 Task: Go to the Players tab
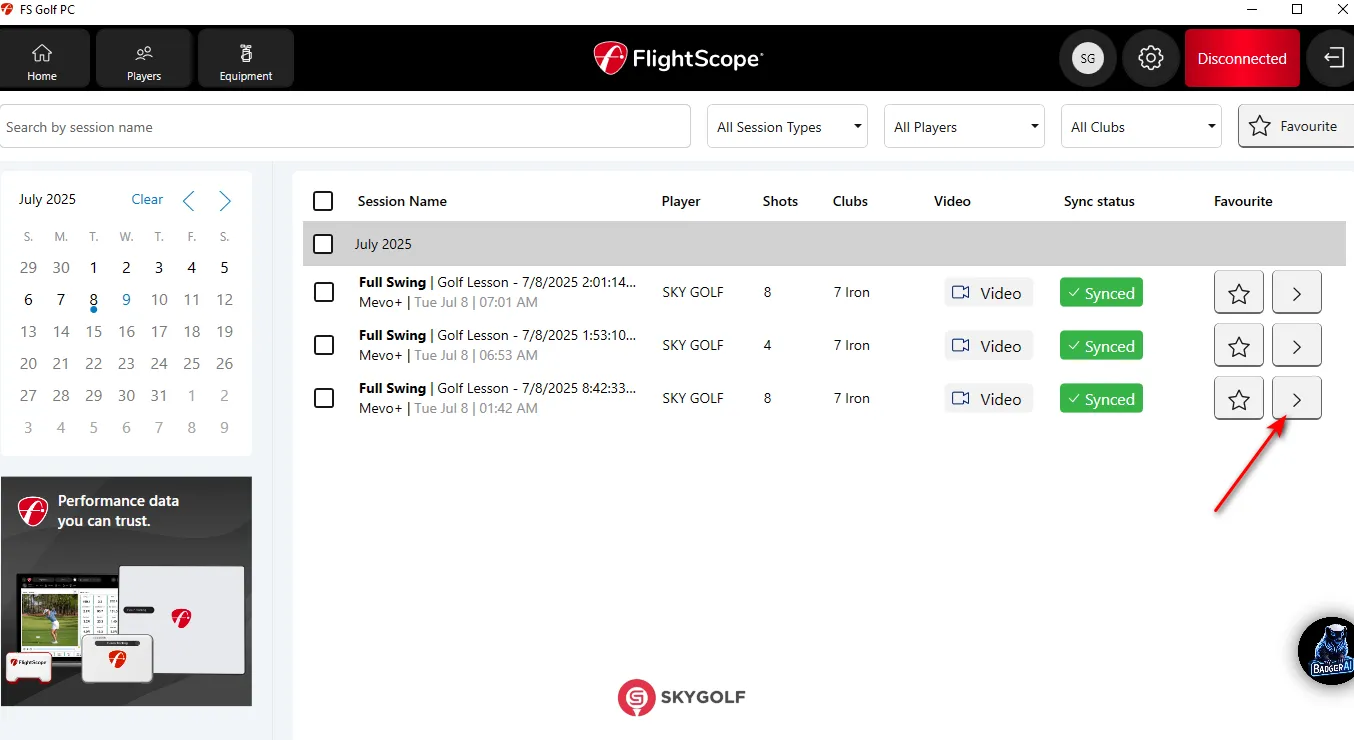pos(144,59)
